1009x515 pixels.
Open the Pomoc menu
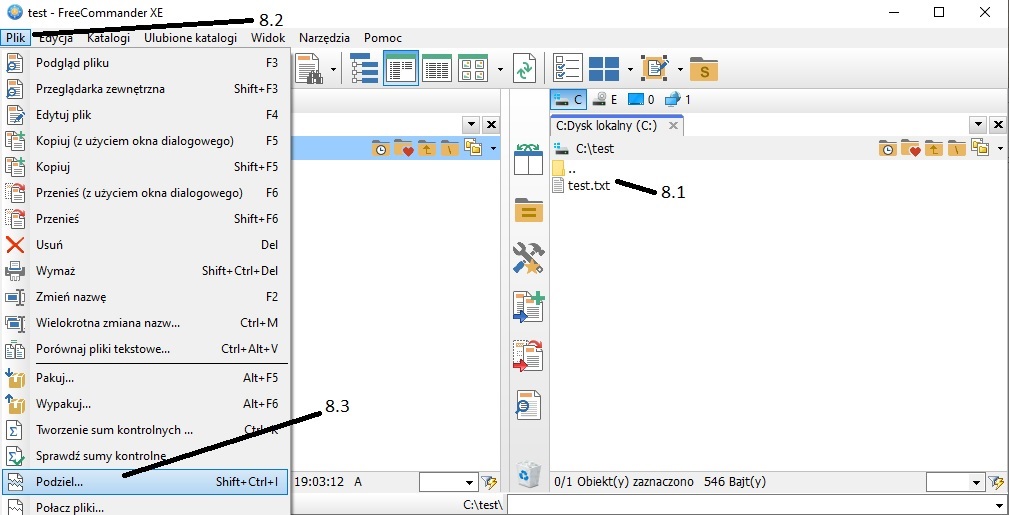(x=383, y=38)
